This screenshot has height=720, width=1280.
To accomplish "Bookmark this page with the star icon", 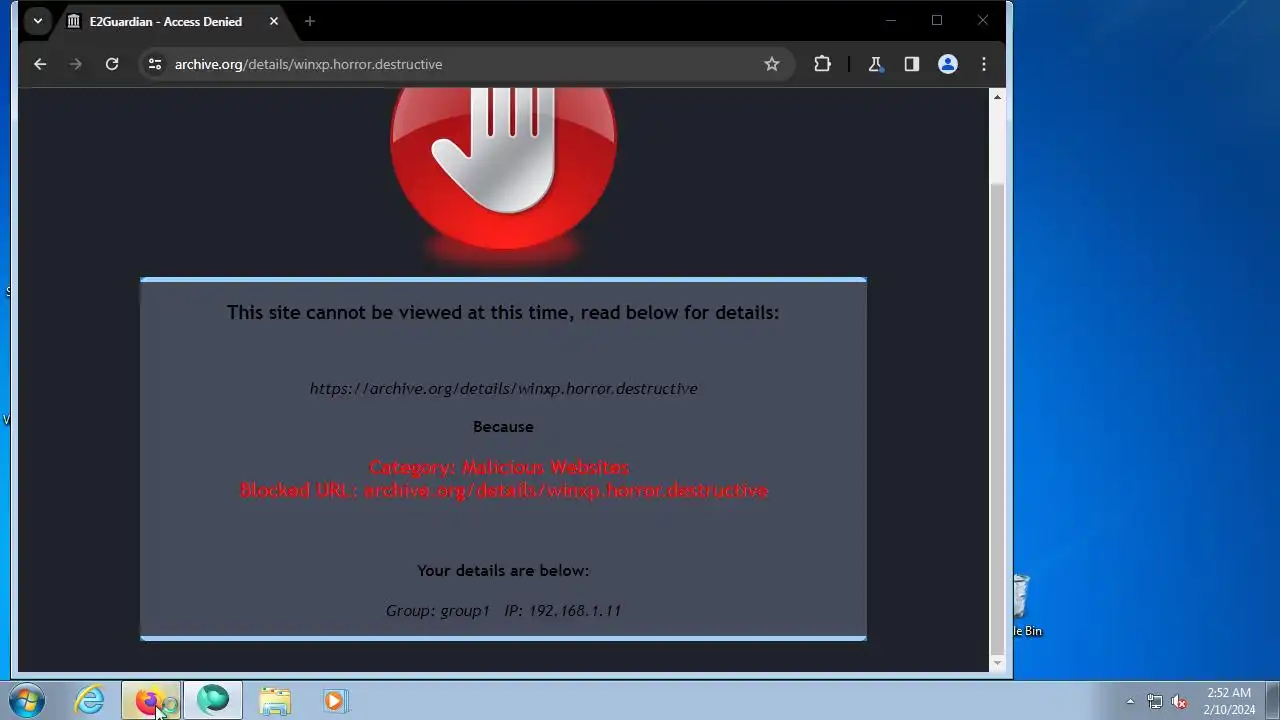I will (x=772, y=64).
